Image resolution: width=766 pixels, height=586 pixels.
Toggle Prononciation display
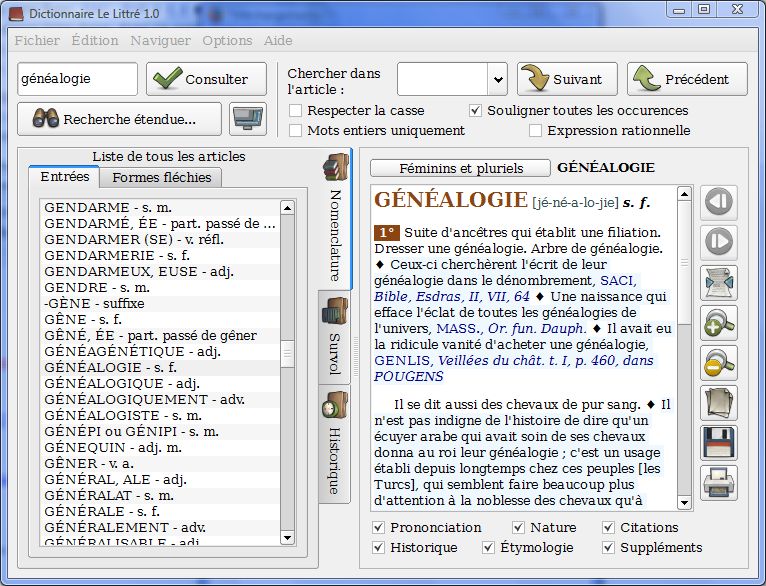(x=379, y=527)
